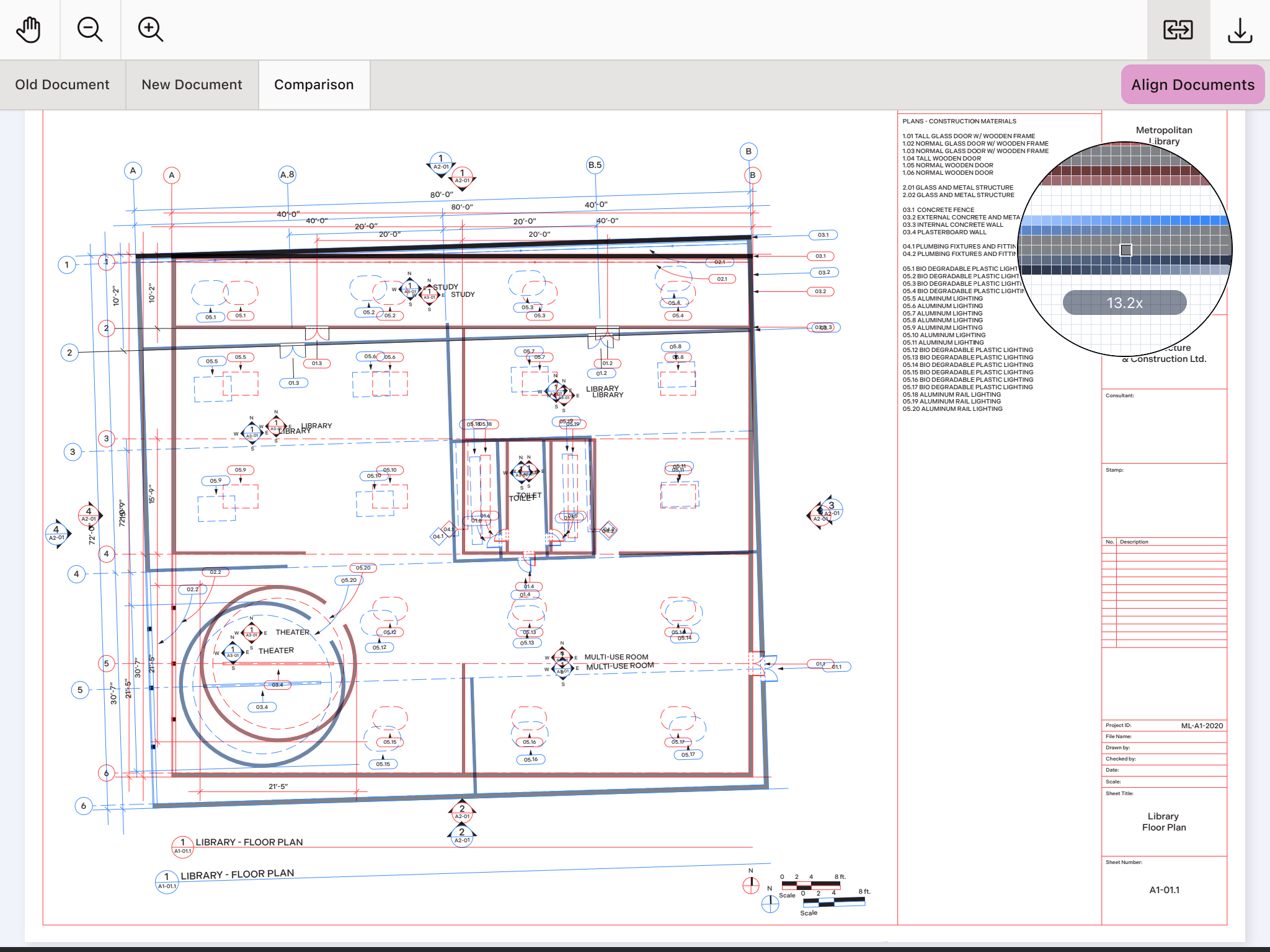The image size is (1270, 952).
Task: Switch to the Old Document tab
Action: [62, 85]
